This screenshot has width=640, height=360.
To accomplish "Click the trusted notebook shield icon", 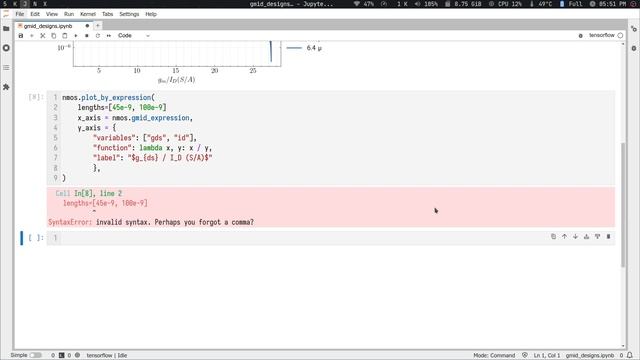I will [x=525, y=355].
